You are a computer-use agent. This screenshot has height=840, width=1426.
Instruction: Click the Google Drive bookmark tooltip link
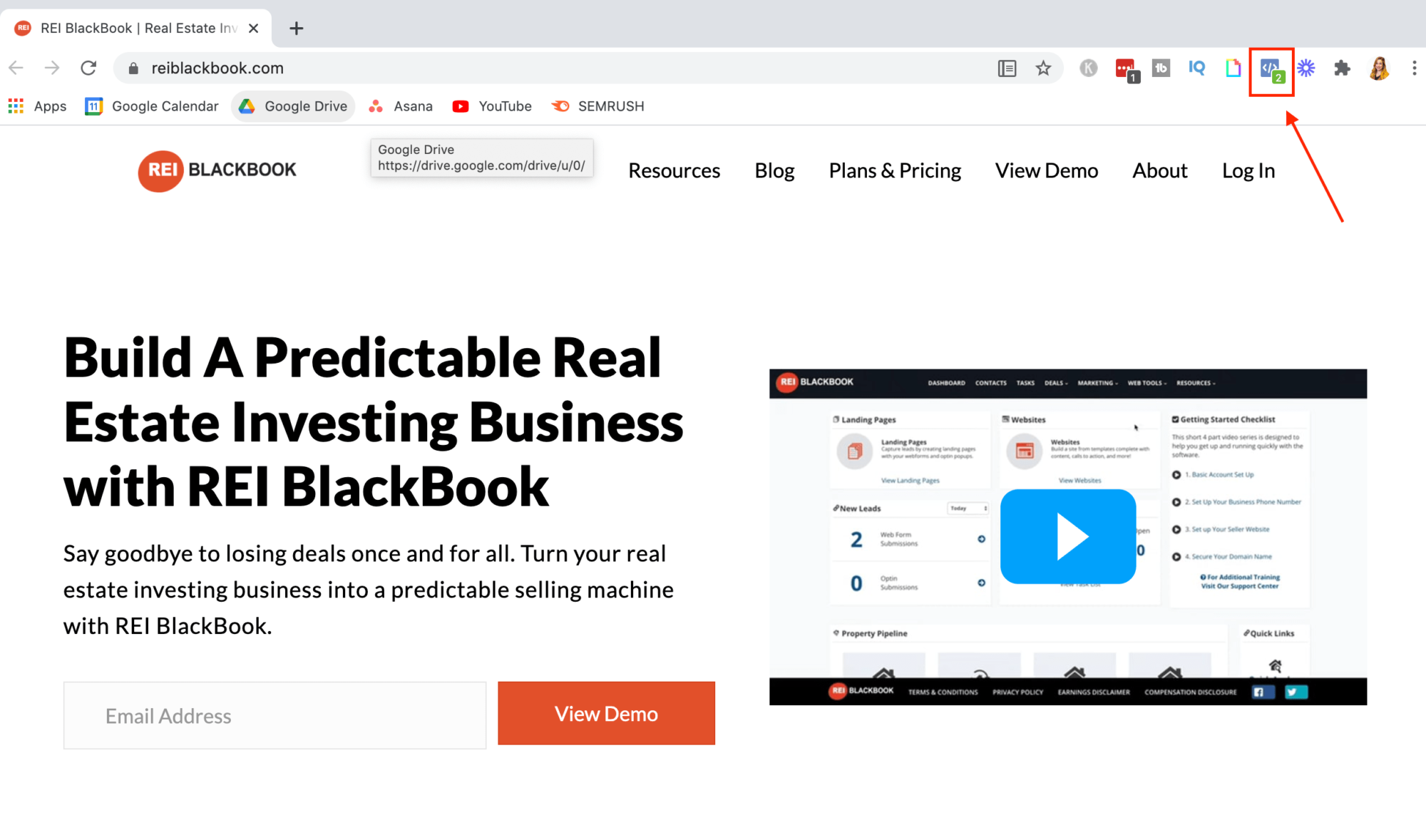[x=480, y=158]
